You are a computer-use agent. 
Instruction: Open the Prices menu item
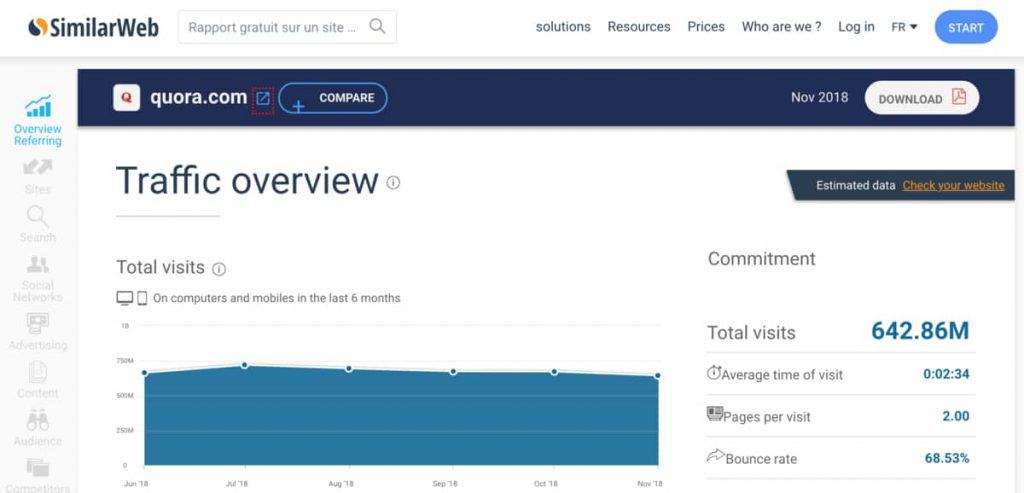click(706, 27)
